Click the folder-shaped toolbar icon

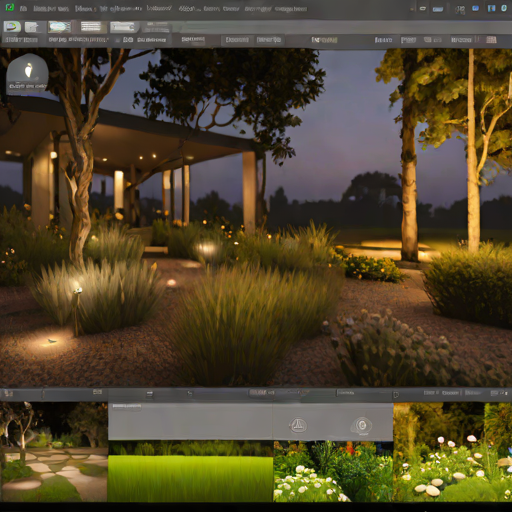32,27
